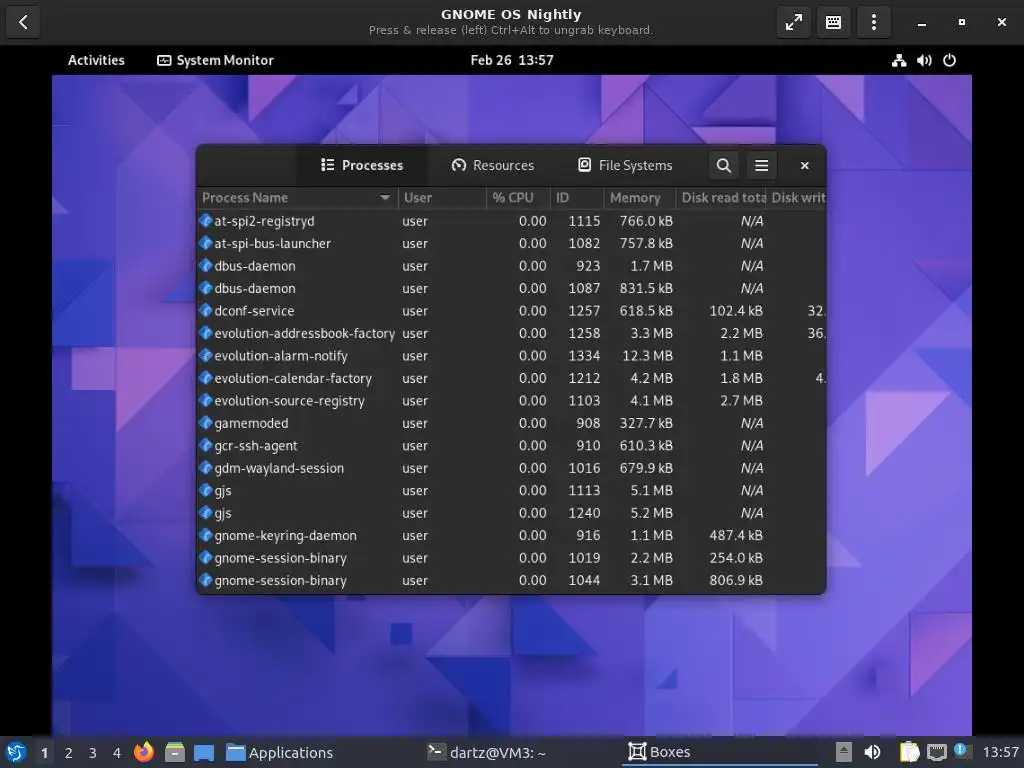Open power menu icon in GNOME top bar
This screenshot has height=768, width=1024.
(x=950, y=60)
